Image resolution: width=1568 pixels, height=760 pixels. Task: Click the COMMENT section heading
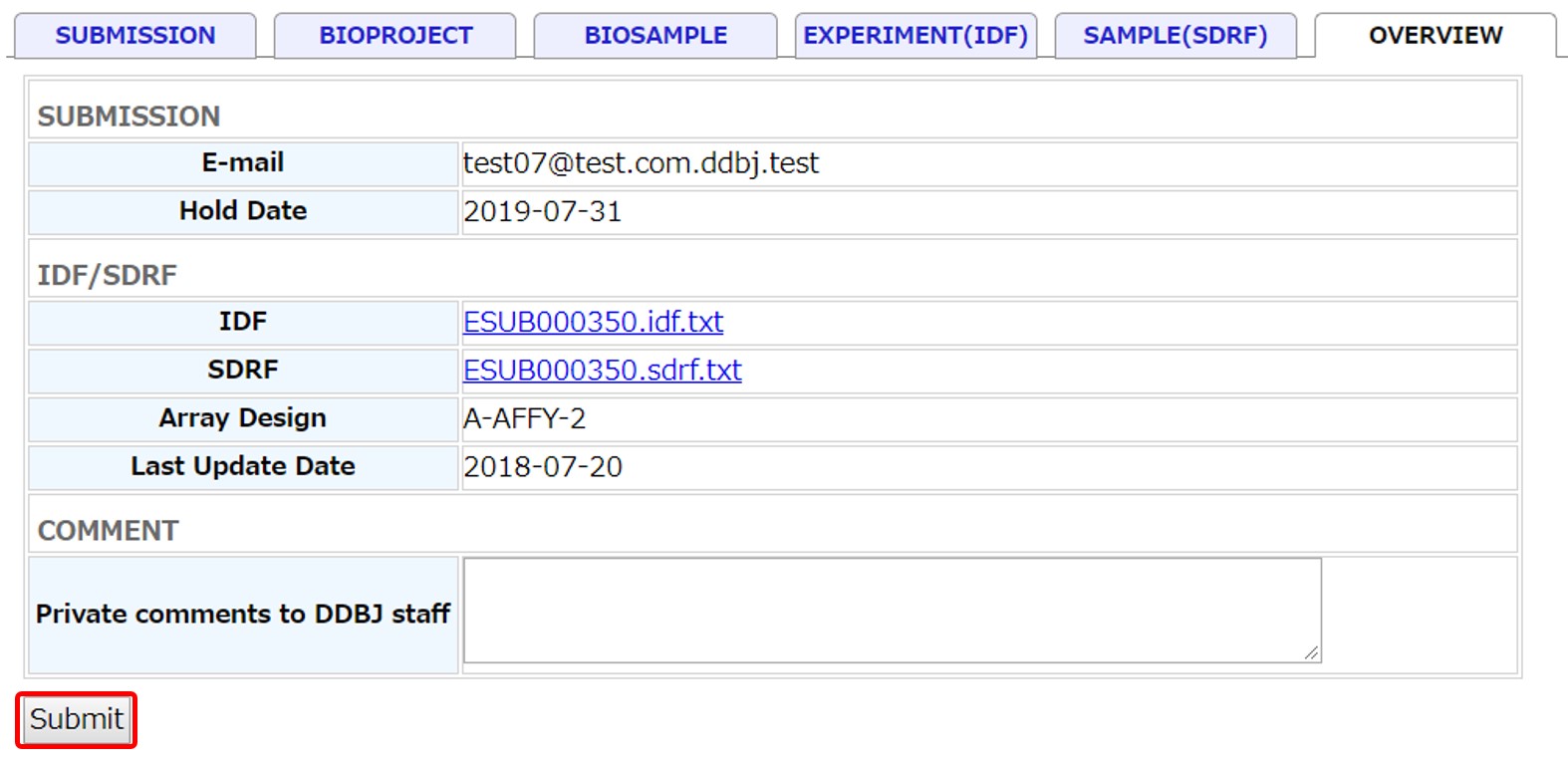(108, 531)
